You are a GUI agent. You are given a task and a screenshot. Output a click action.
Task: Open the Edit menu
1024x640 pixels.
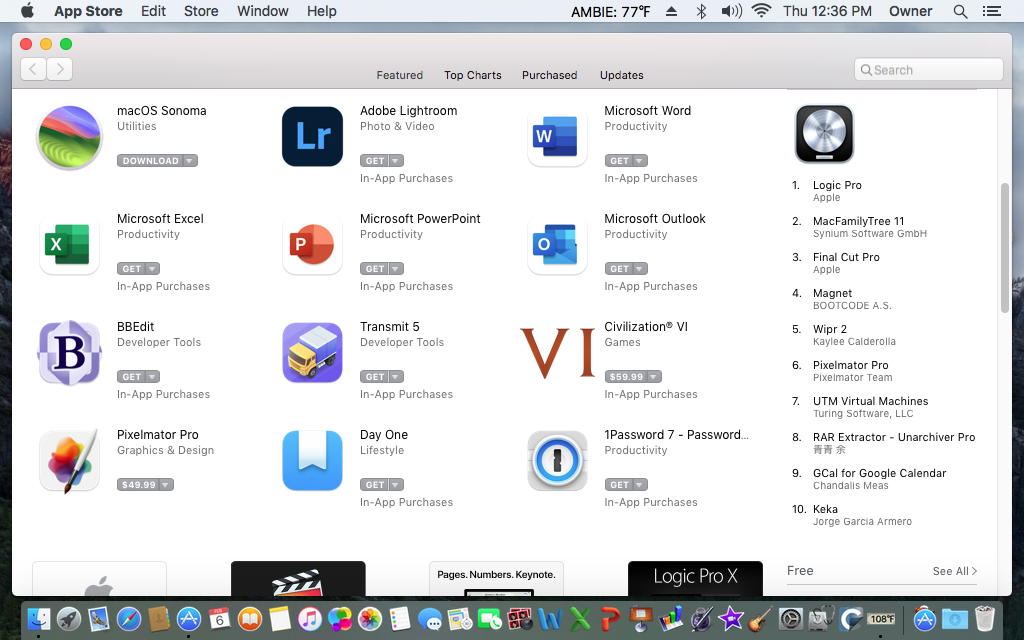(153, 11)
